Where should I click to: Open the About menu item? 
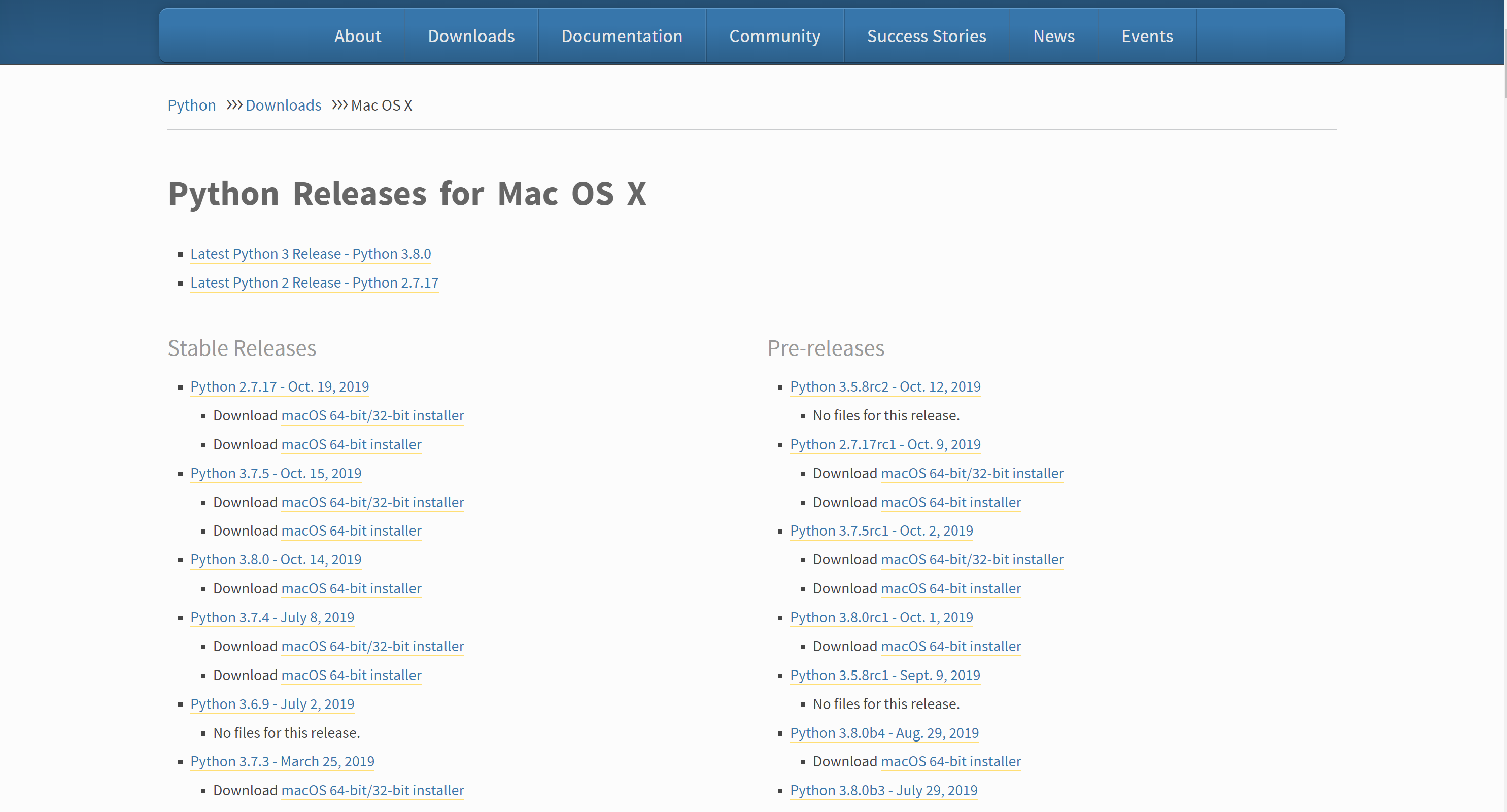357,36
